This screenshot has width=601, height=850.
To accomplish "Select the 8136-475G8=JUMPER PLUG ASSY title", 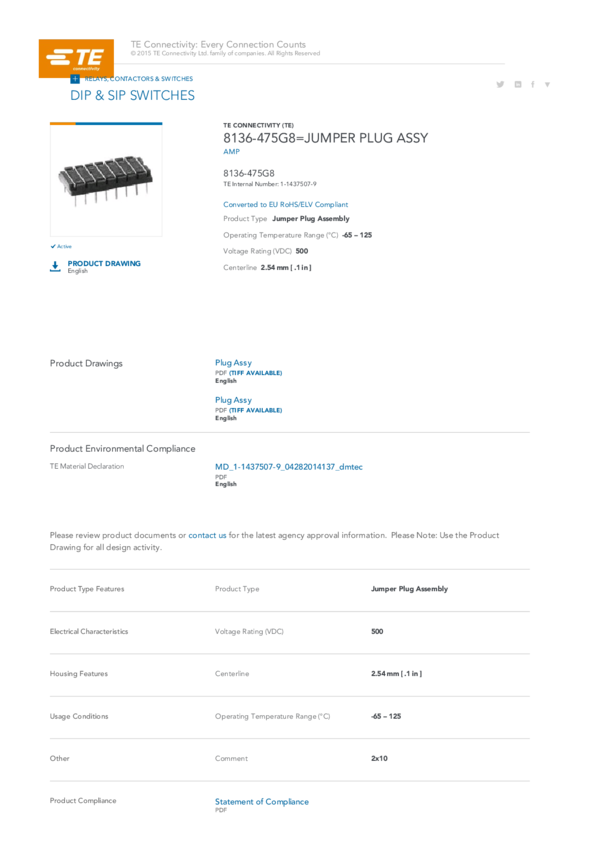I will click(326, 138).
